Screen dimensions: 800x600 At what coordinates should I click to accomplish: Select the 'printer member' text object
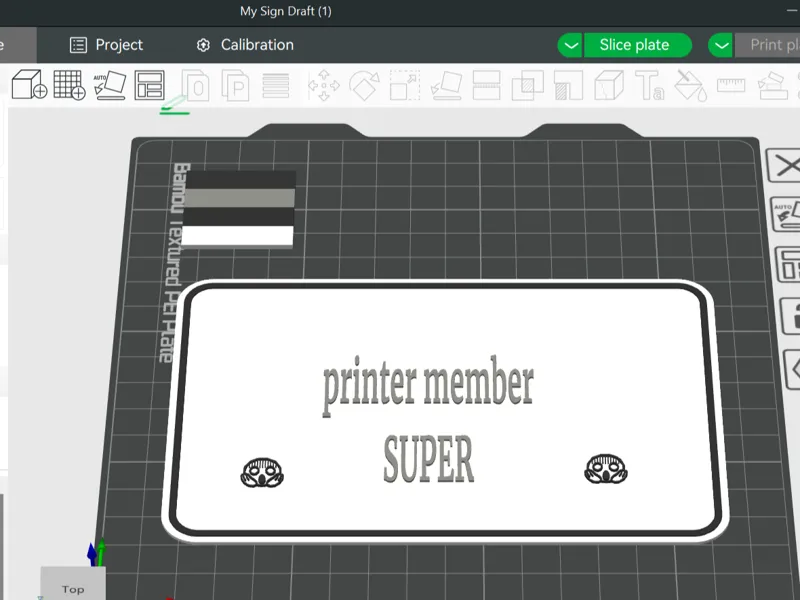point(428,386)
